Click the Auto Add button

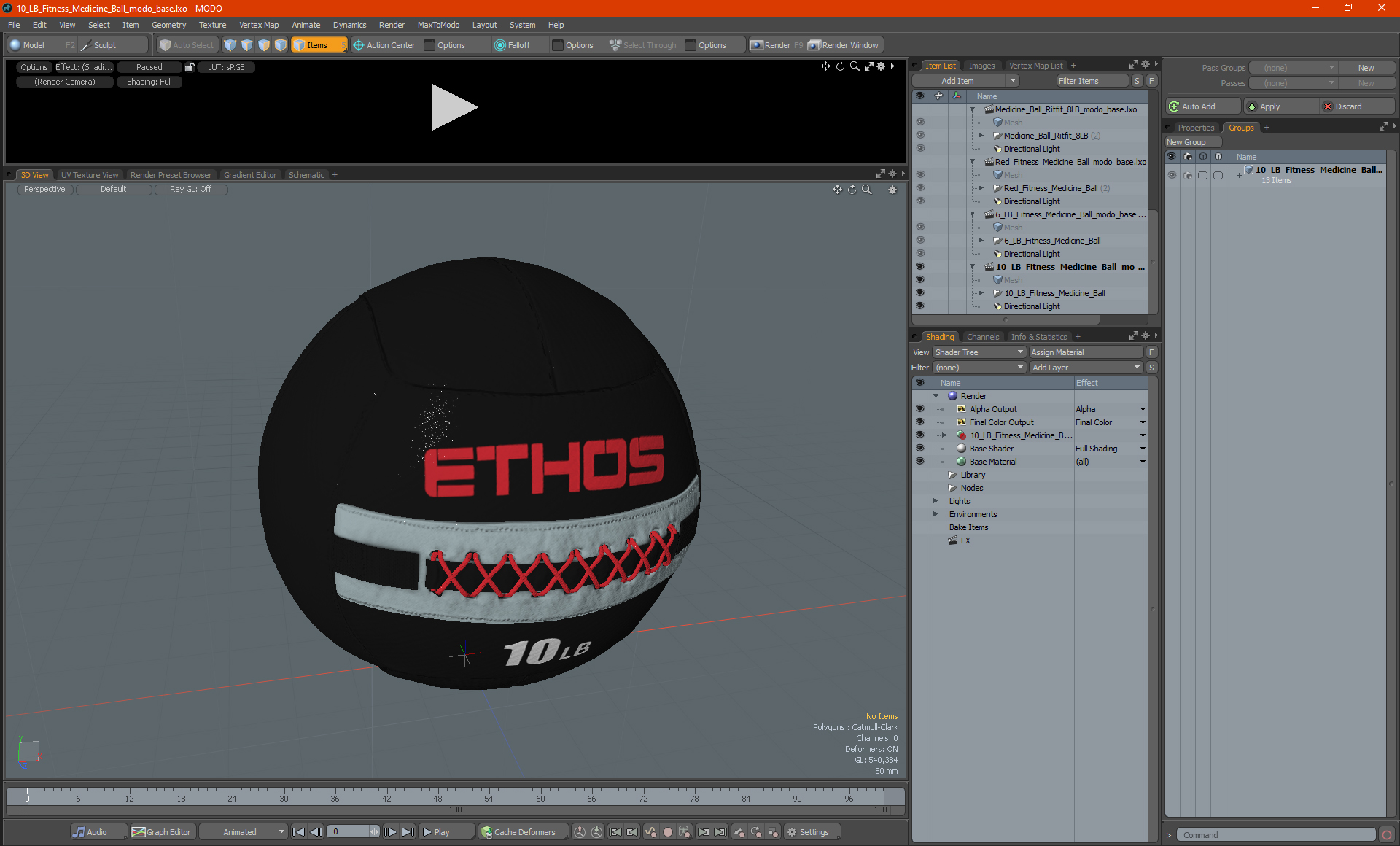click(x=1202, y=106)
